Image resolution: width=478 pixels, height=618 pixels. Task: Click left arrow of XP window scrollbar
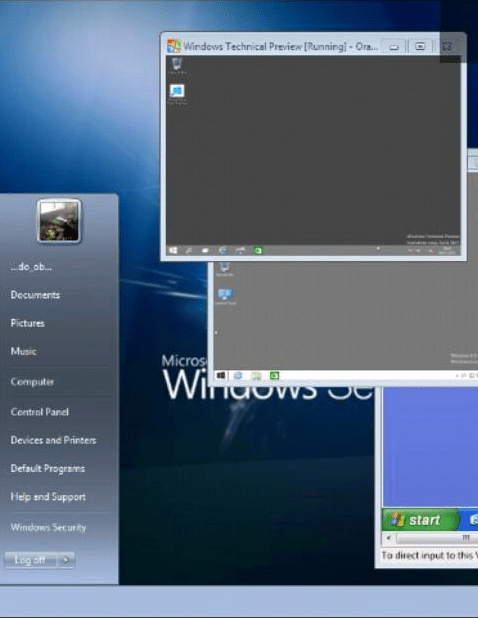click(x=389, y=538)
